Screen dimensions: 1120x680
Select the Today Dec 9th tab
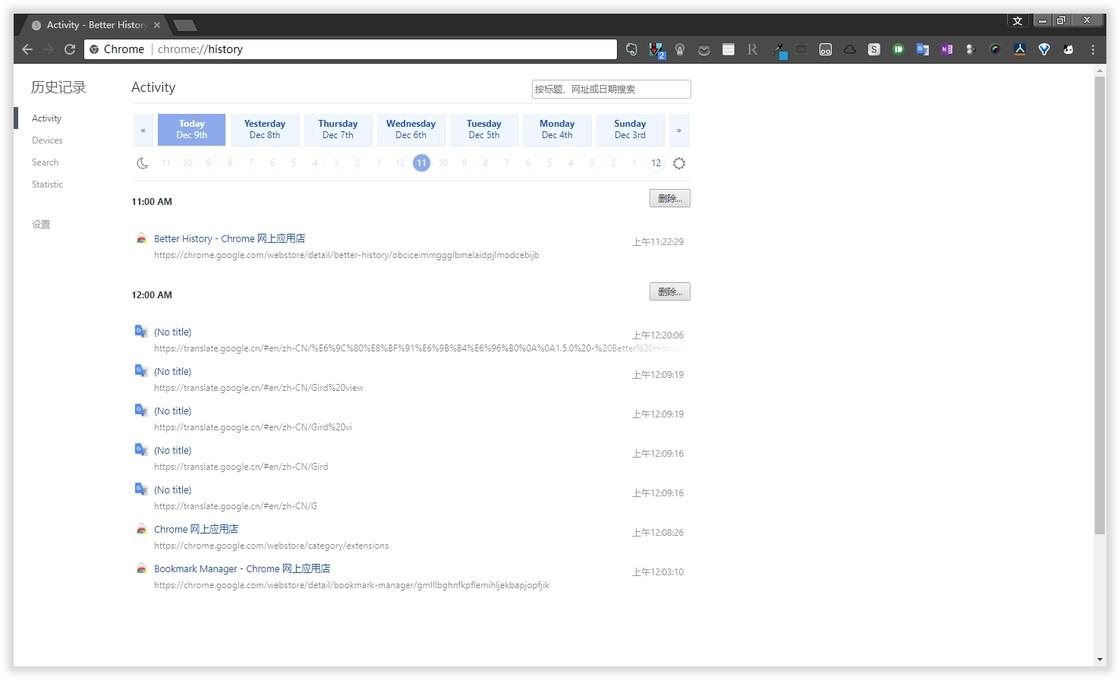click(191, 129)
